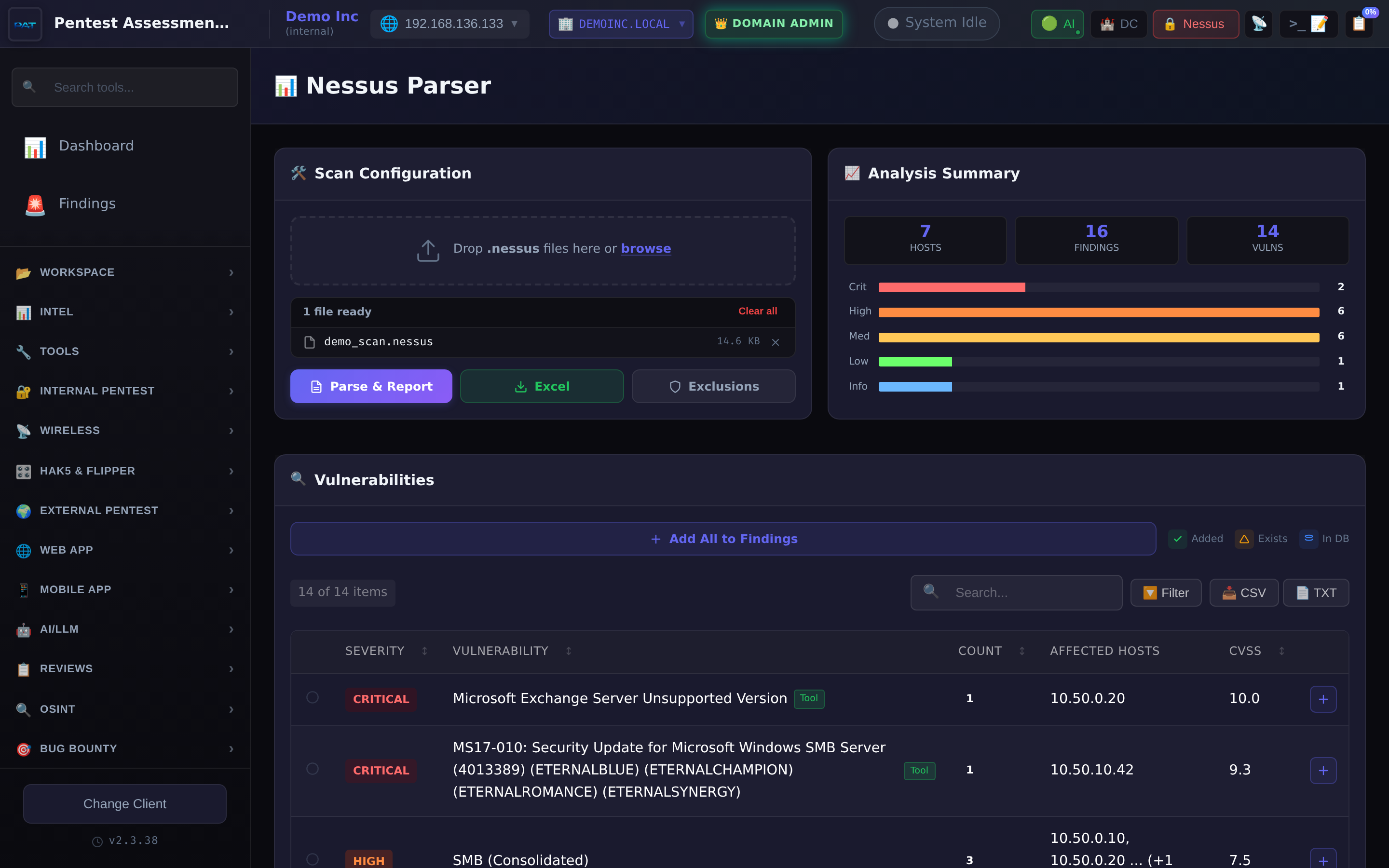Expand the 192.168.136.133 IP dropdown
Screen dimensions: 1389x868
[x=449, y=24]
